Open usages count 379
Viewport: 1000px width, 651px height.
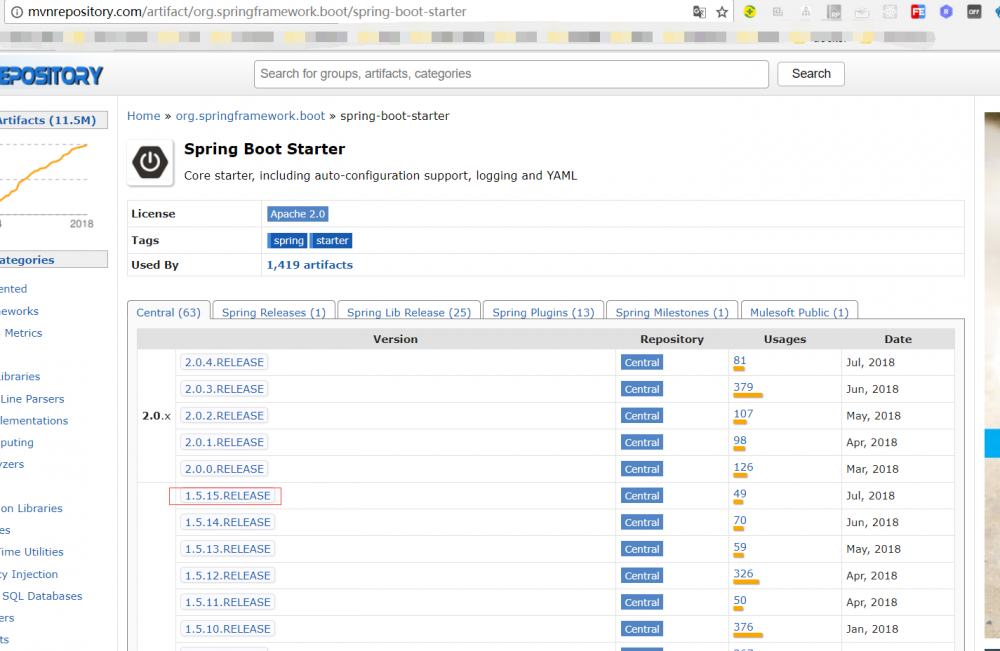pyautogui.click(x=743, y=388)
